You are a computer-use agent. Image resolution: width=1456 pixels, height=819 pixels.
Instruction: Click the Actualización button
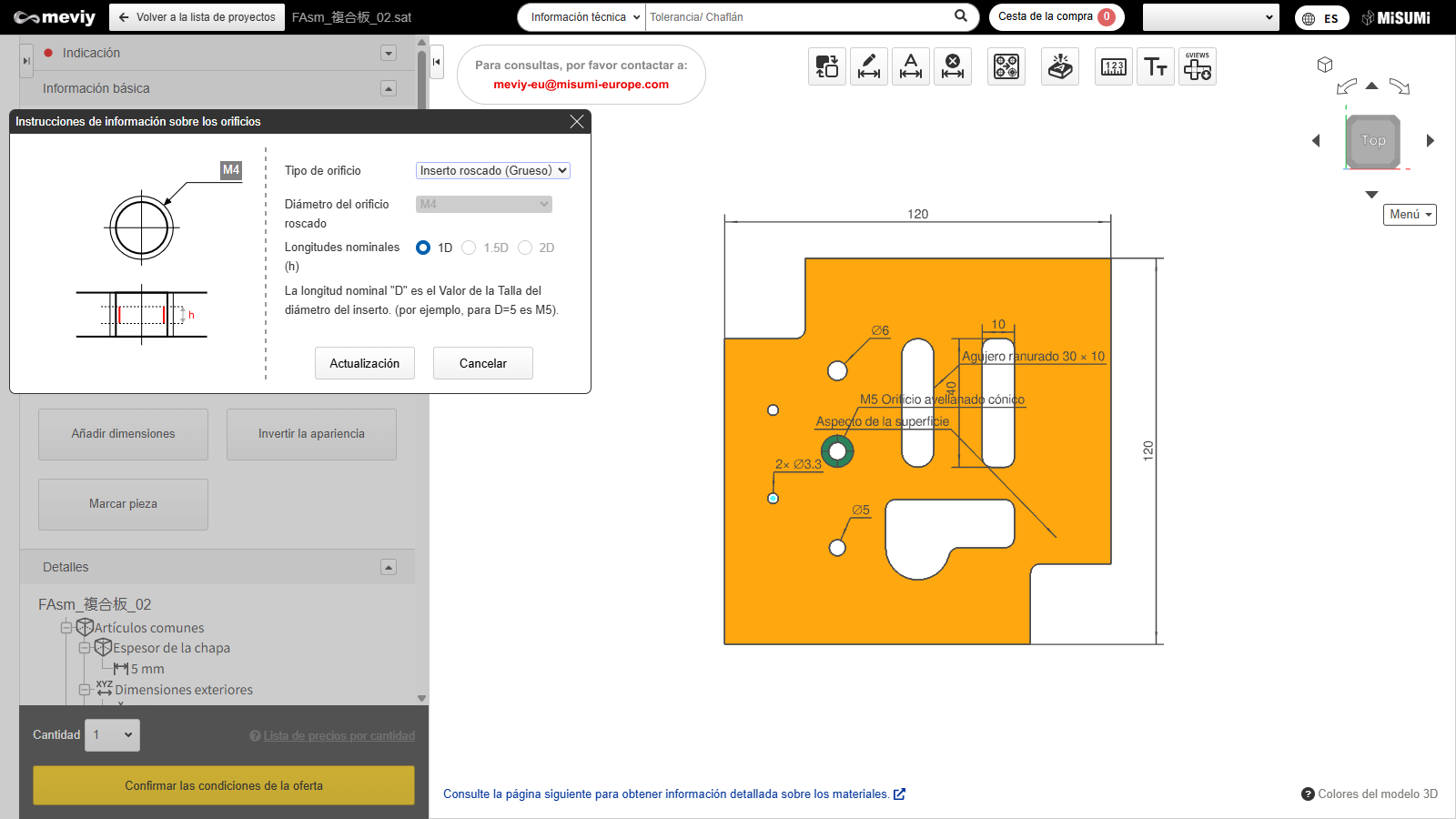(364, 363)
